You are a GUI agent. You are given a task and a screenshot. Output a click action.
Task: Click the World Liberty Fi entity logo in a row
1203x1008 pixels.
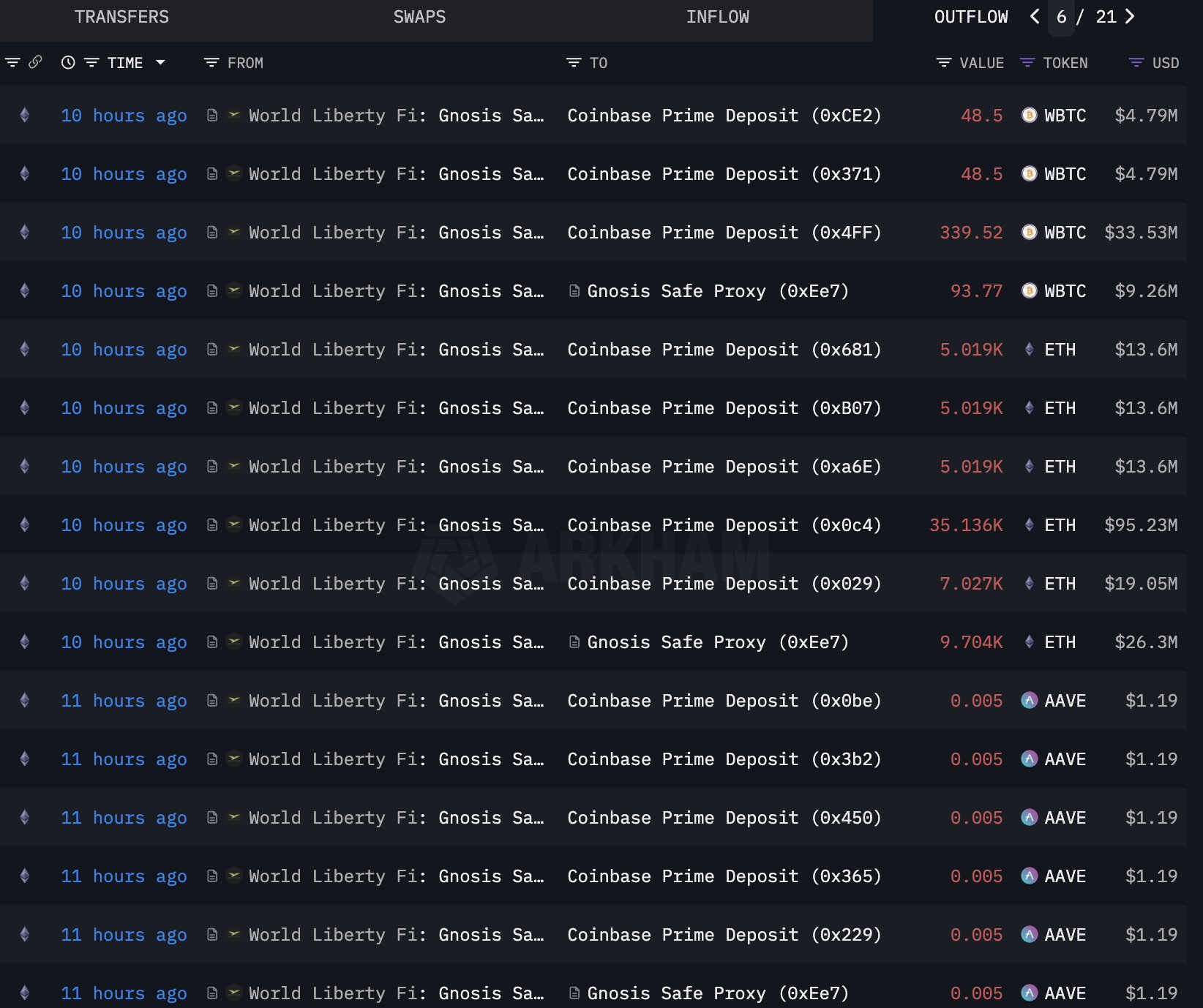click(x=233, y=116)
